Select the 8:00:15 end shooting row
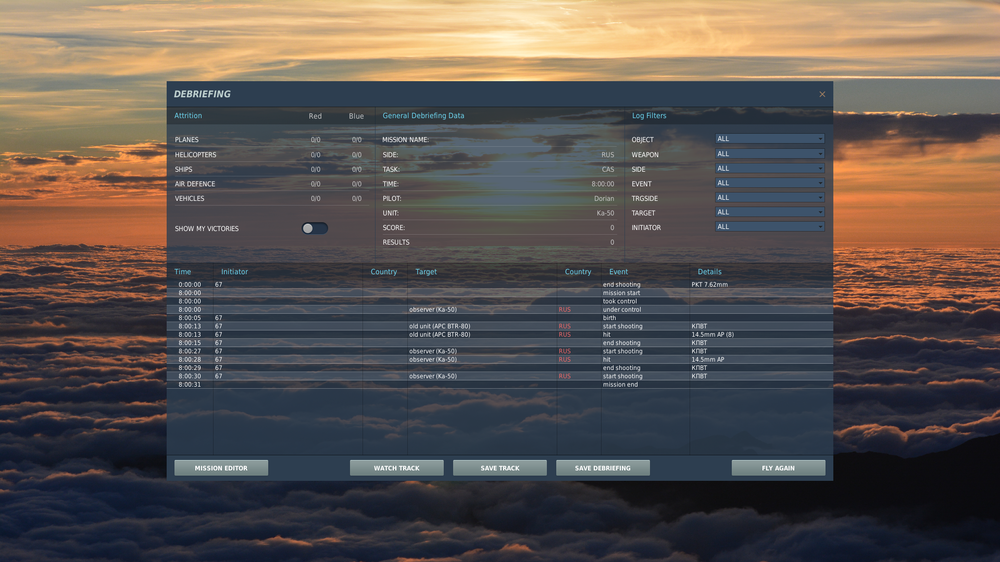 [500, 343]
